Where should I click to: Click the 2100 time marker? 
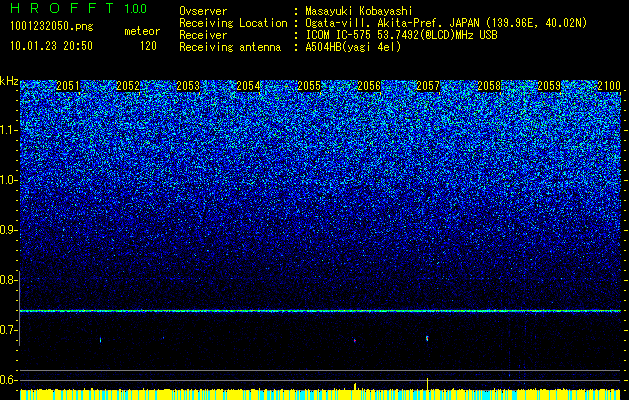click(609, 86)
